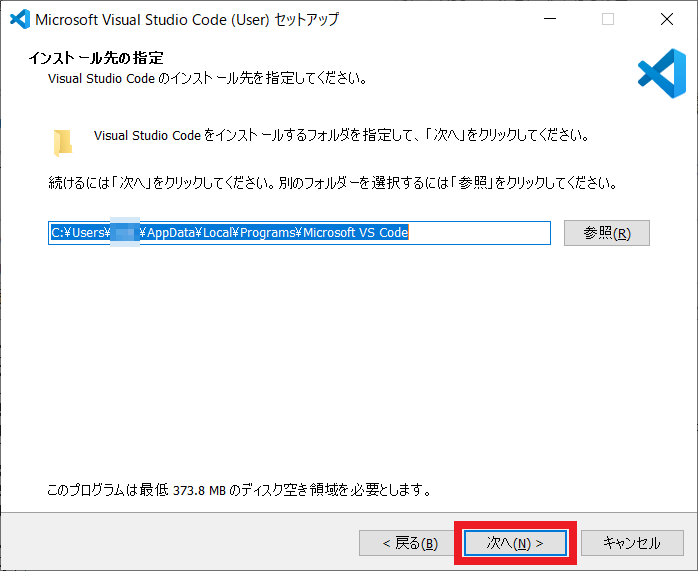This screenshot has width=698, height=571.
Task: Click the インストール先の指定 heading
Action: point(96,58)
